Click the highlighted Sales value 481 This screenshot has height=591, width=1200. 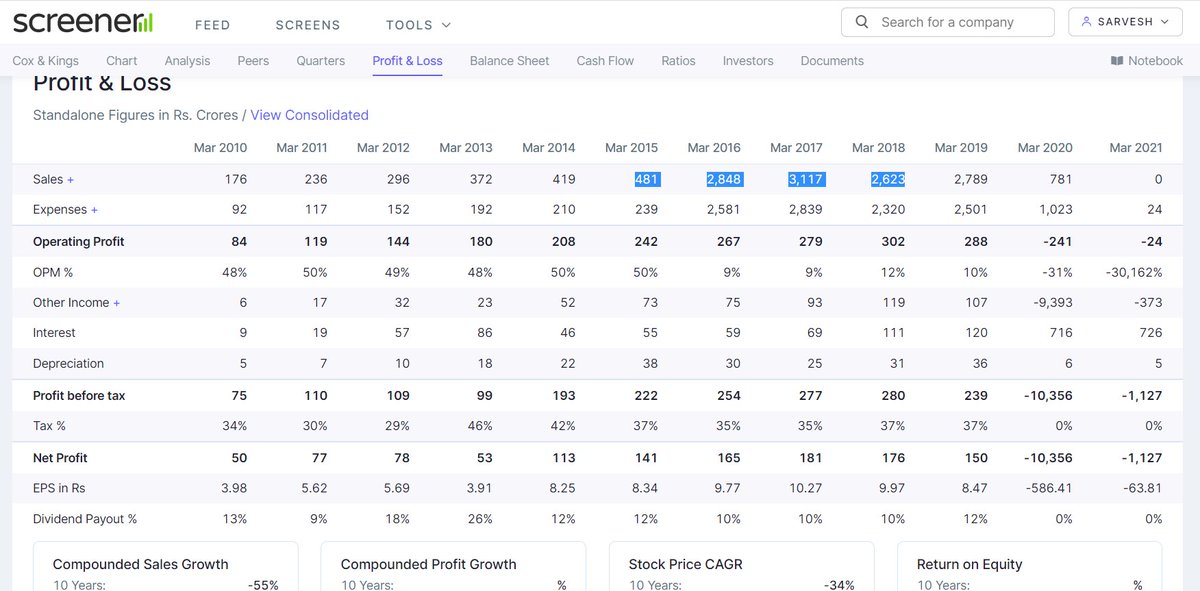[646, 179]
